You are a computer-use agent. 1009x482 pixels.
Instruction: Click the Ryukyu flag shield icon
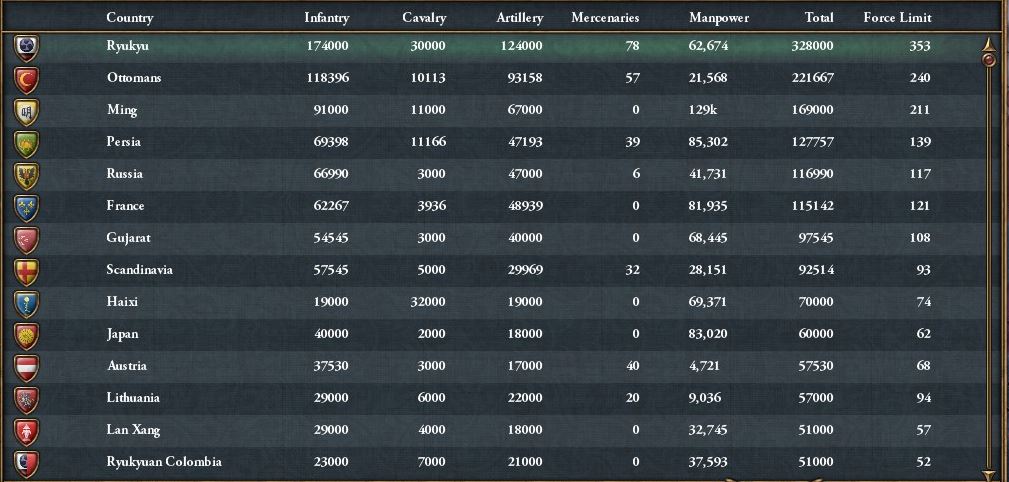pos(27,47)
